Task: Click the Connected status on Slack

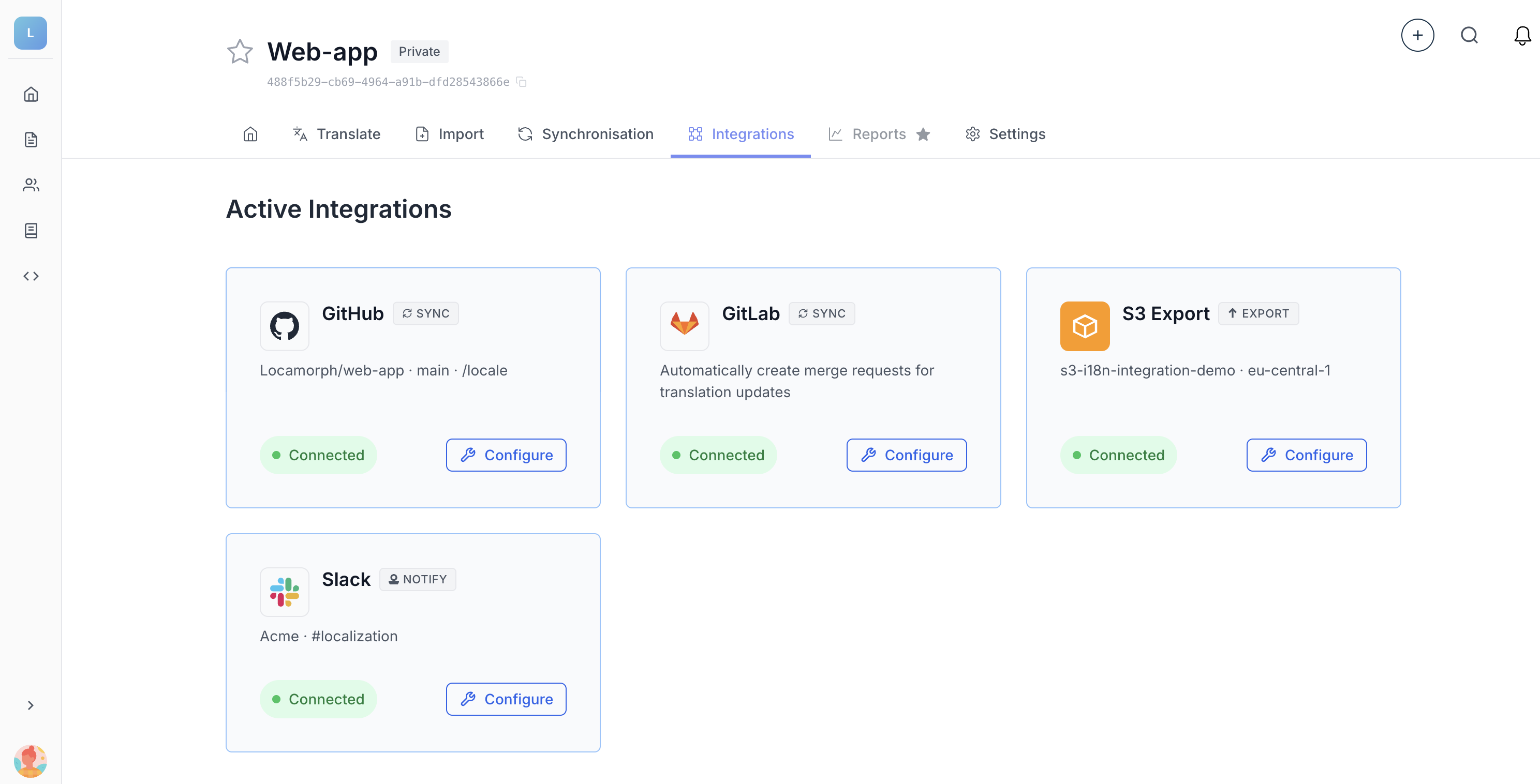Action: pos(318,699)
